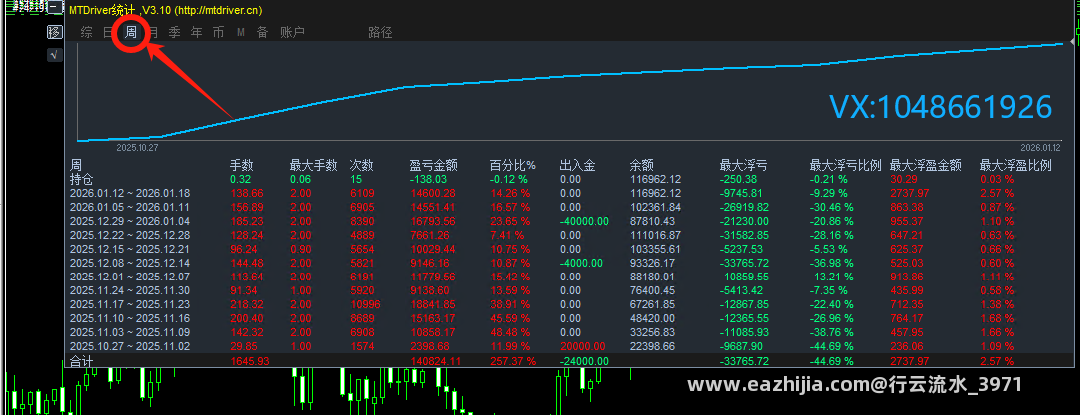Viewport: 1080px width, 415px height.
Task: Click the 路径 path tab
Action: [x=380, y=32]
